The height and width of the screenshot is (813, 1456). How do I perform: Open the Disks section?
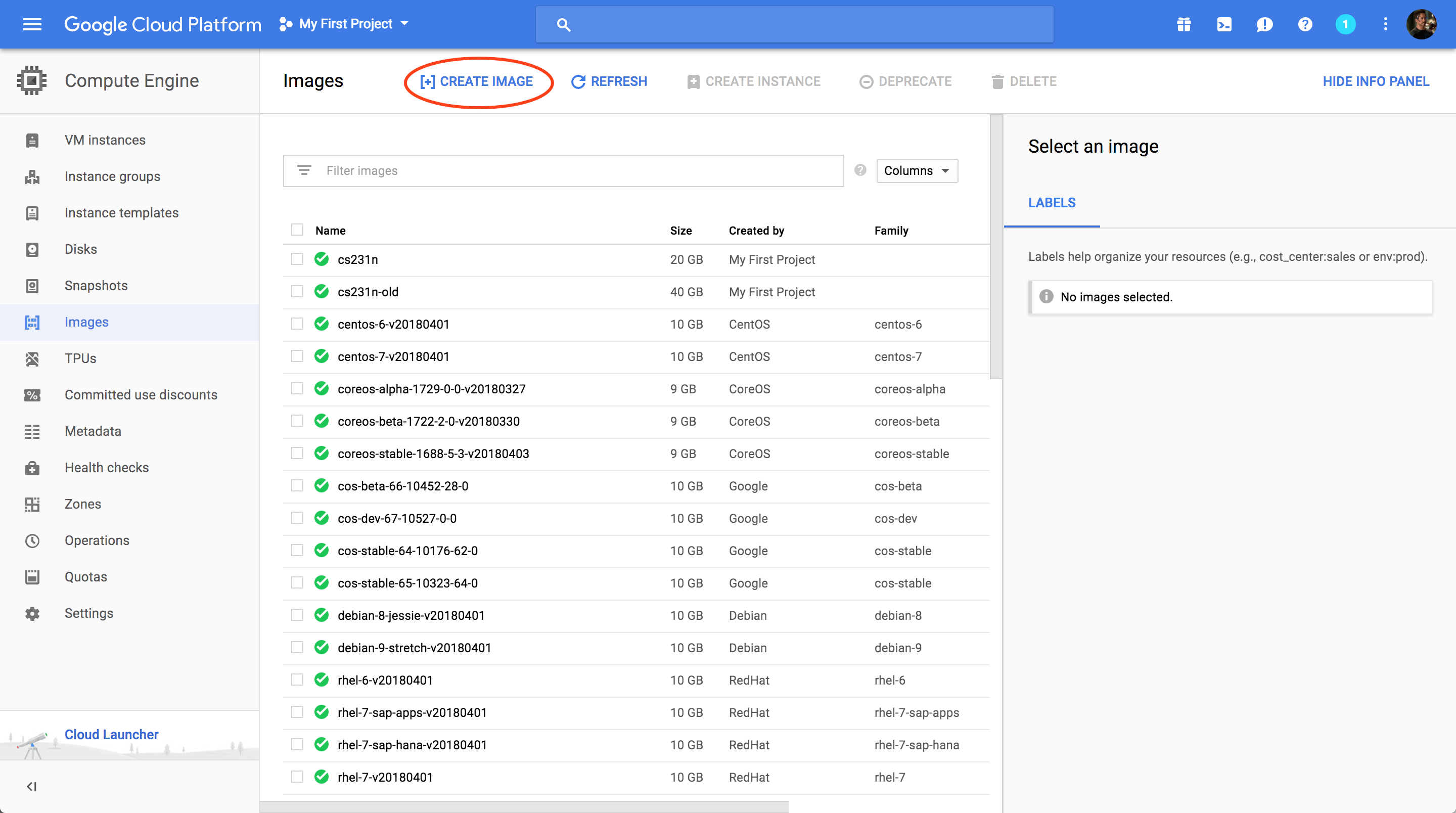coord(81,249)
